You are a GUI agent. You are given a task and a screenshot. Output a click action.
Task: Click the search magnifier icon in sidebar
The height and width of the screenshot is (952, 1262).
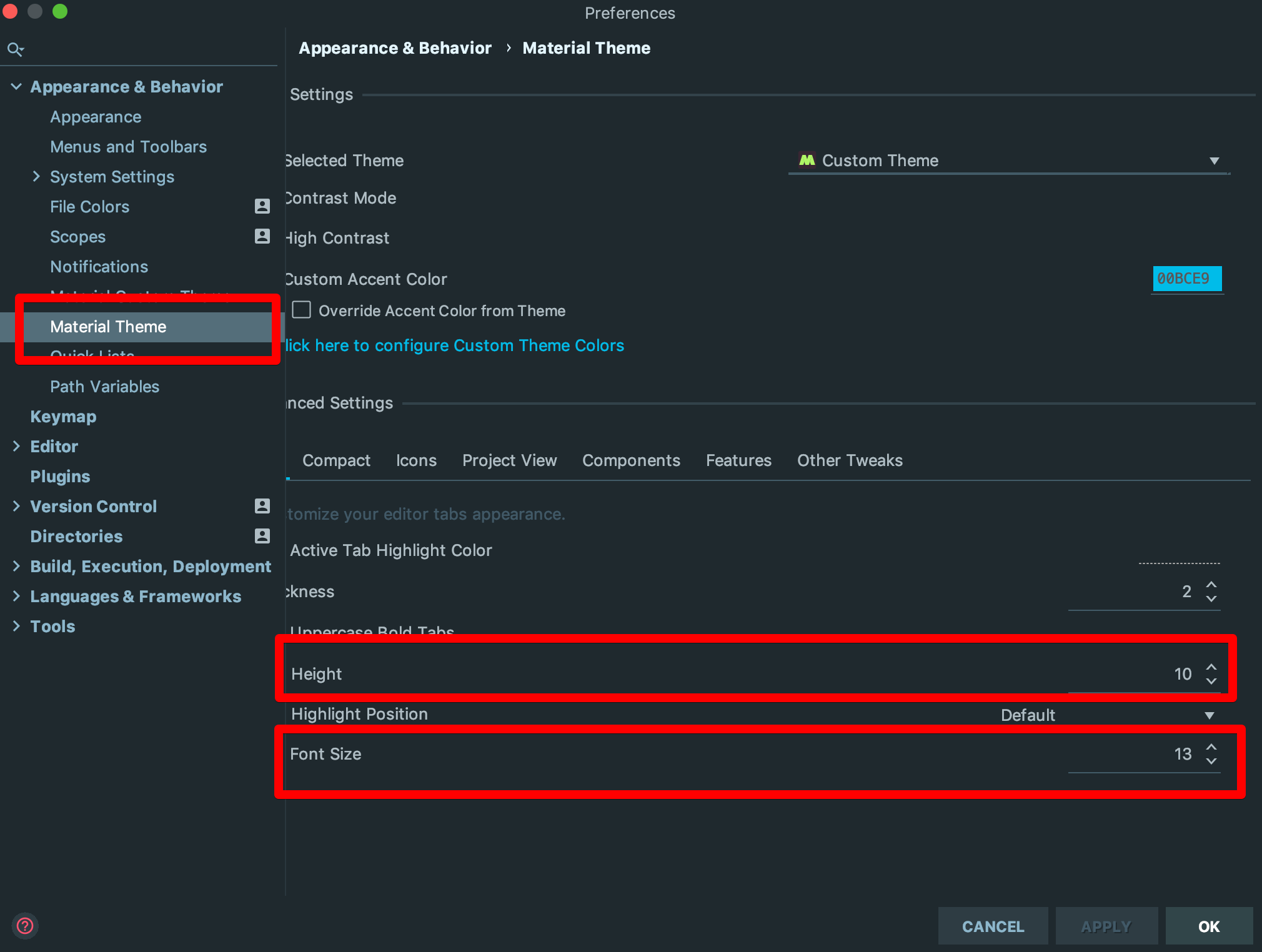point(15,49)
